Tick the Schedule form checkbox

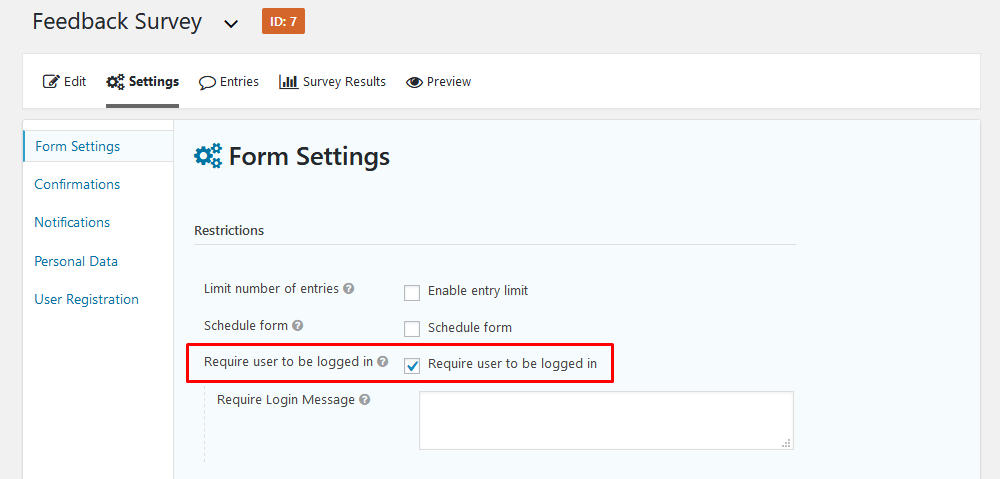click(412, 329)
